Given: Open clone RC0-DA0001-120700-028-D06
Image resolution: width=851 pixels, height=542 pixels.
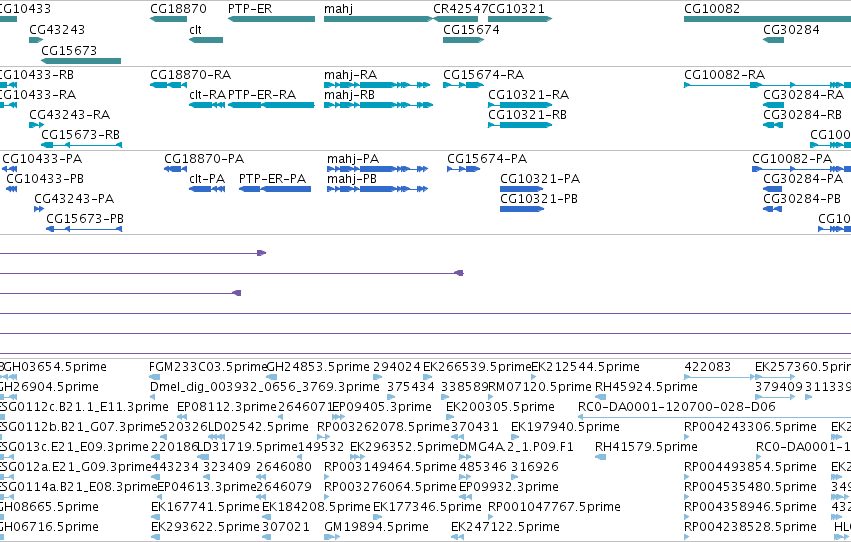Looking at the screenshot, I should point(714,417).
